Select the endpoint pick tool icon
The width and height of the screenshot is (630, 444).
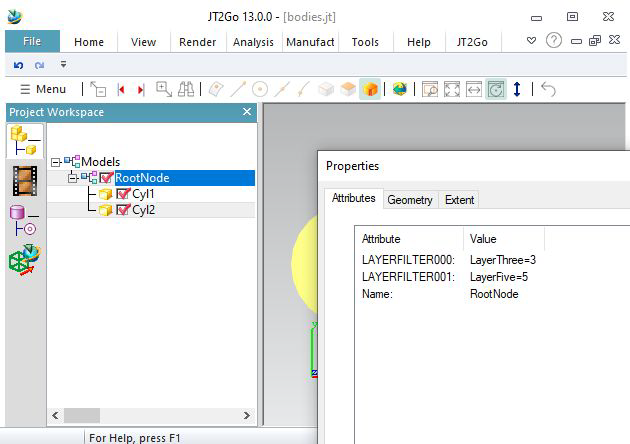coord(304,89)
